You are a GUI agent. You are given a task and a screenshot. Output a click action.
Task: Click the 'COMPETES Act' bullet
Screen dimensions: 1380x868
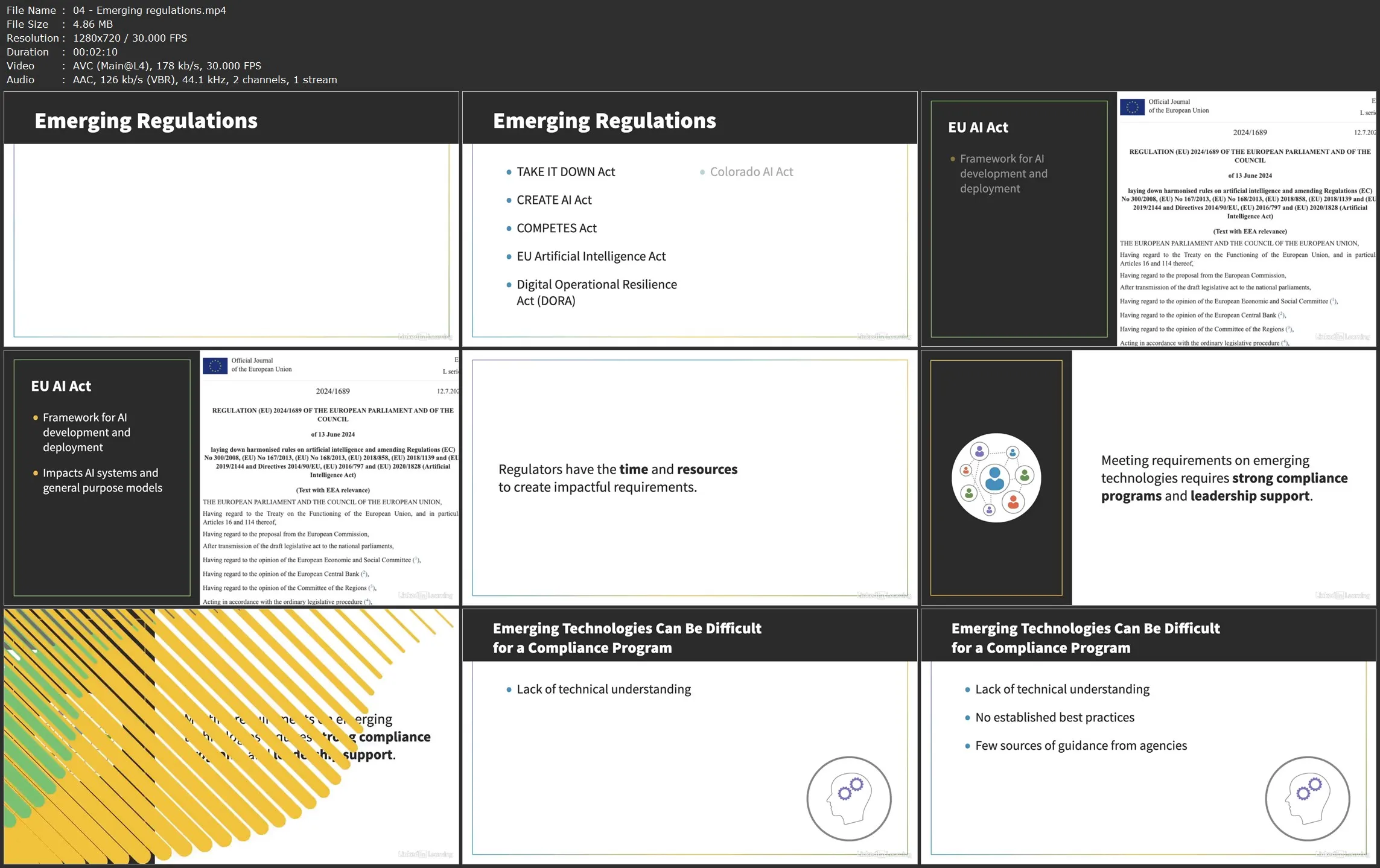556,229
